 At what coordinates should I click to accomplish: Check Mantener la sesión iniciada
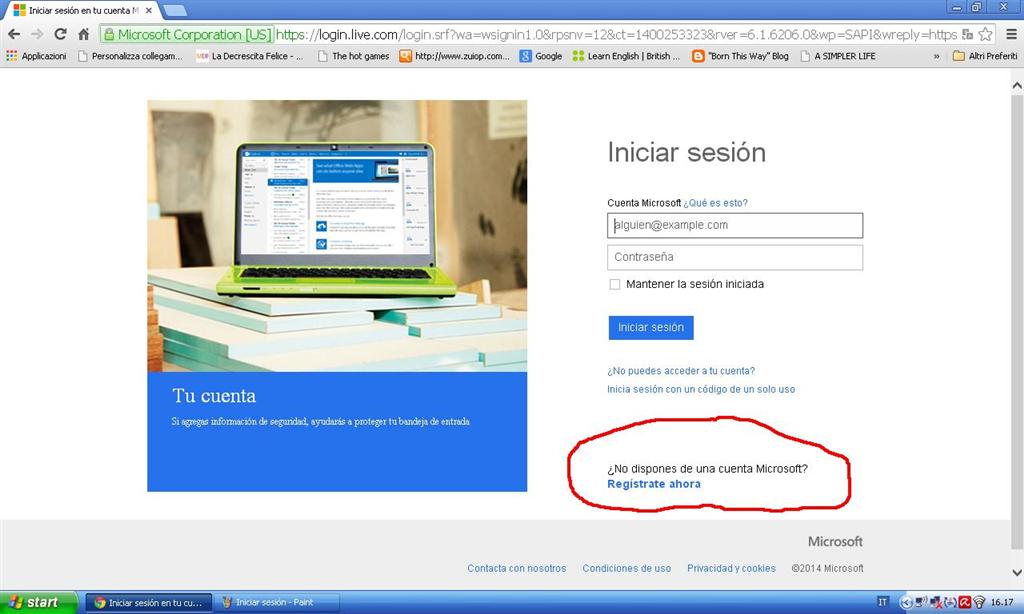coord(615,284)
